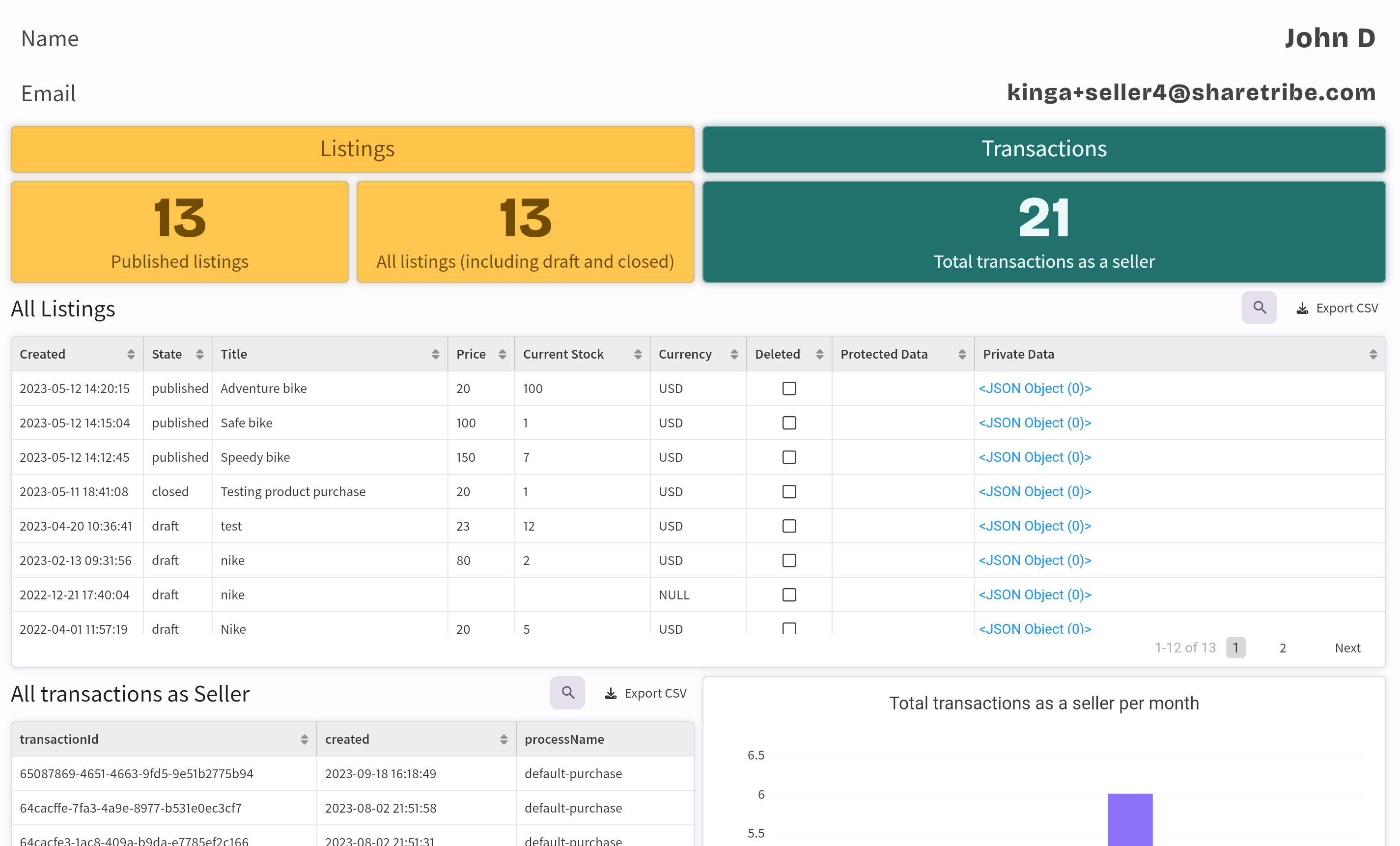Click the Published listings stat card
Viewport: 1400px width, 846px height.
tap(180, 231)
